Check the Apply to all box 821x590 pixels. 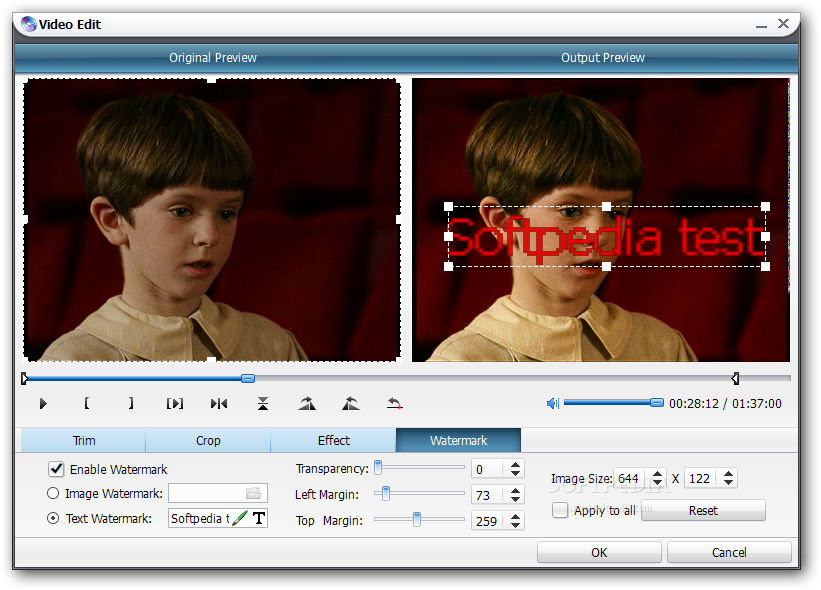pos(560,510)
